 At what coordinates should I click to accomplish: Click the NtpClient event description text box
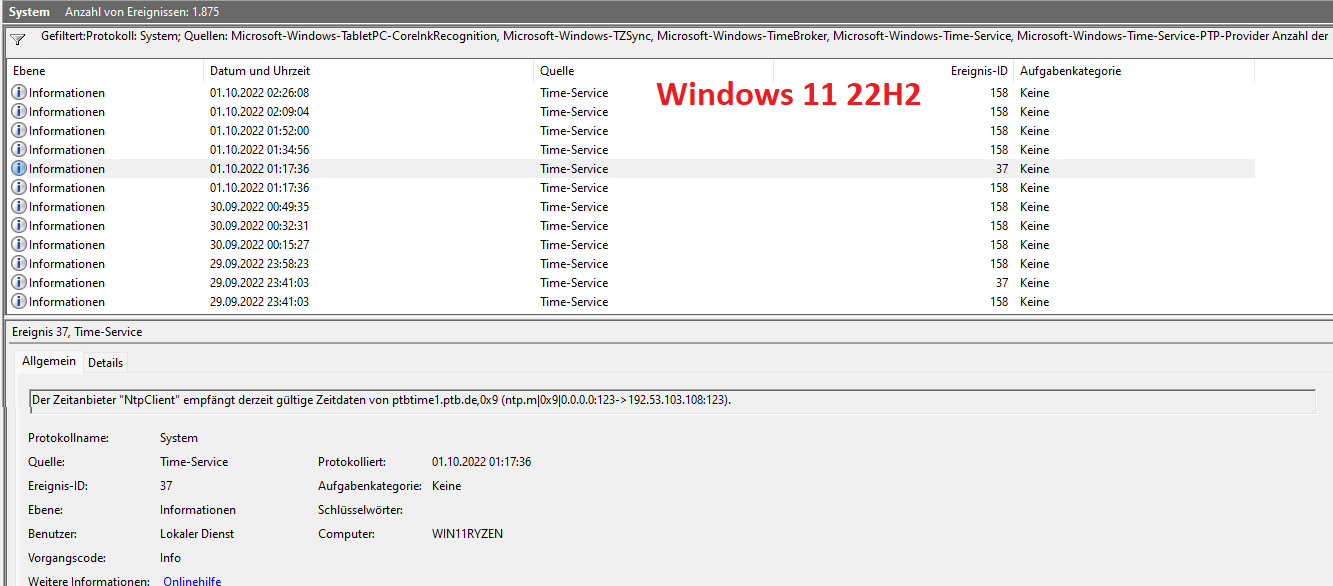[x=672, y=400]
